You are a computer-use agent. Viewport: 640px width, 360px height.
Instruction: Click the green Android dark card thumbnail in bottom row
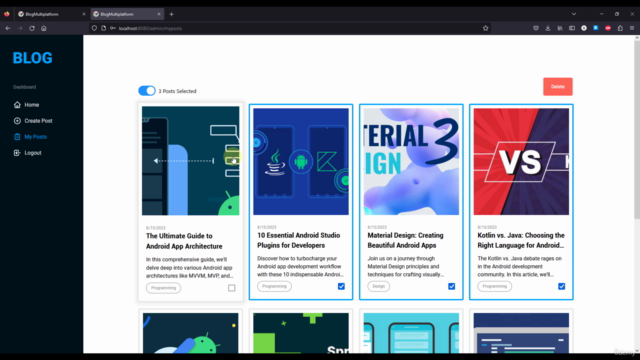coord(191,333)
